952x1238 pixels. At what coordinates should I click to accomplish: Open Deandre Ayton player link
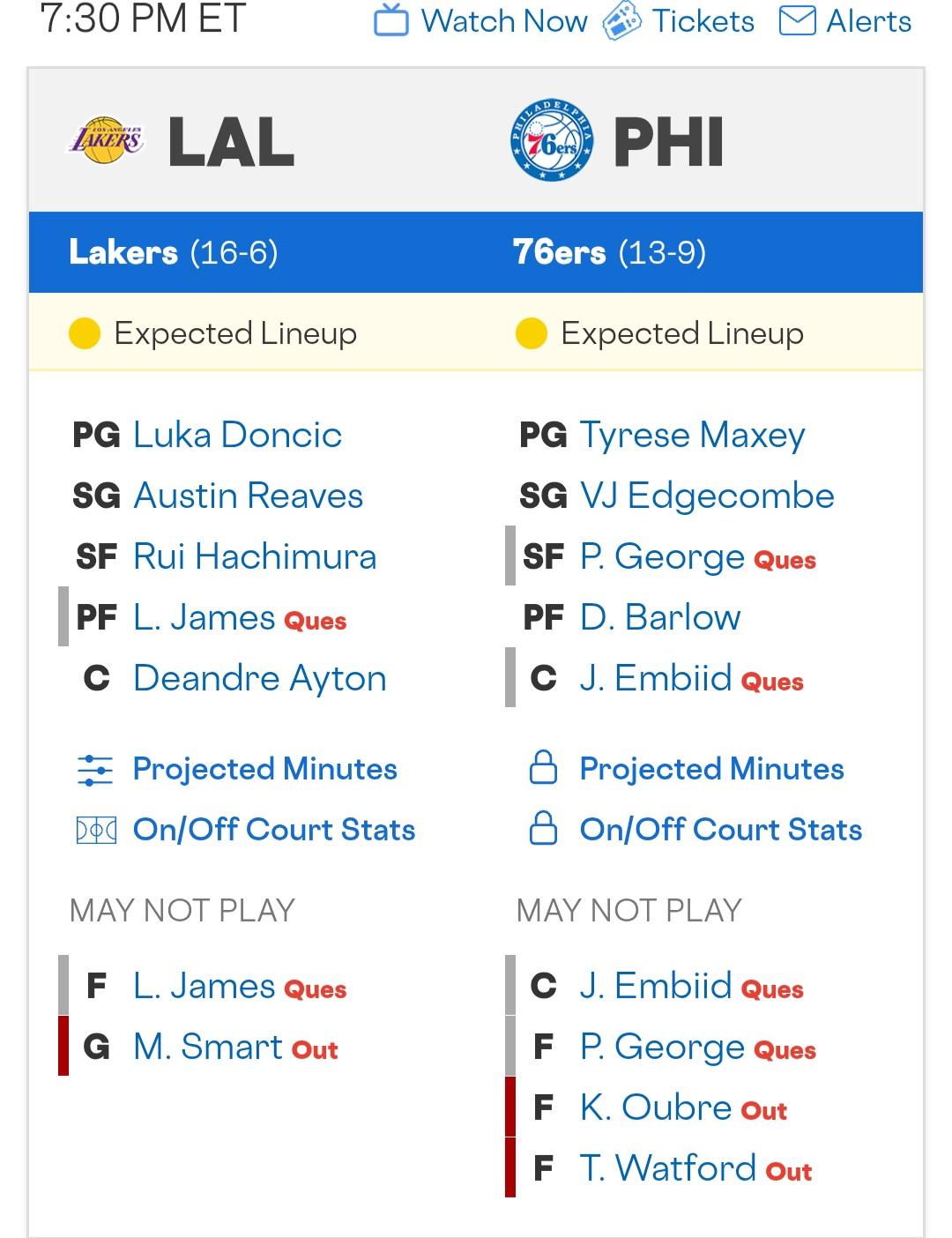pos(259,678)
